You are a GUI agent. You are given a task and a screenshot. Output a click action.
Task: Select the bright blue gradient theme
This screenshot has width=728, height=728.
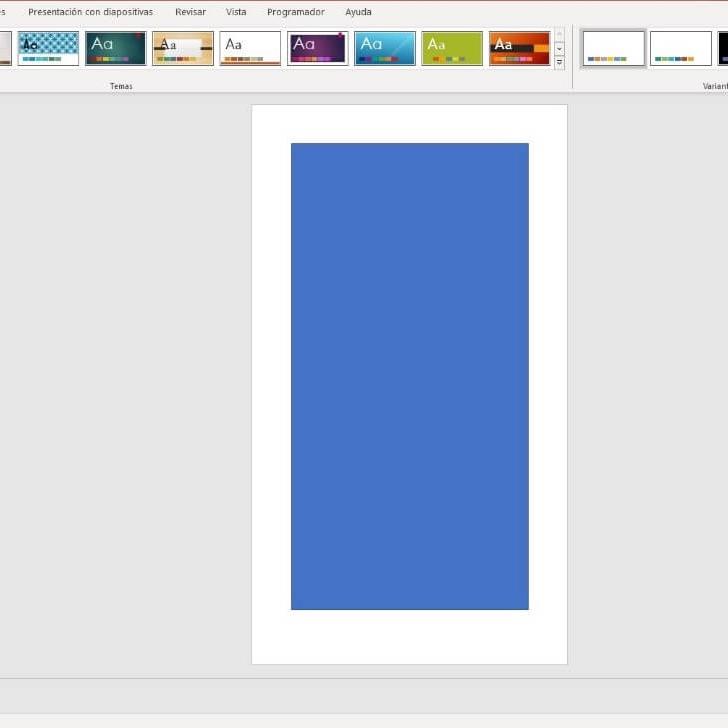tap(384, 48)
